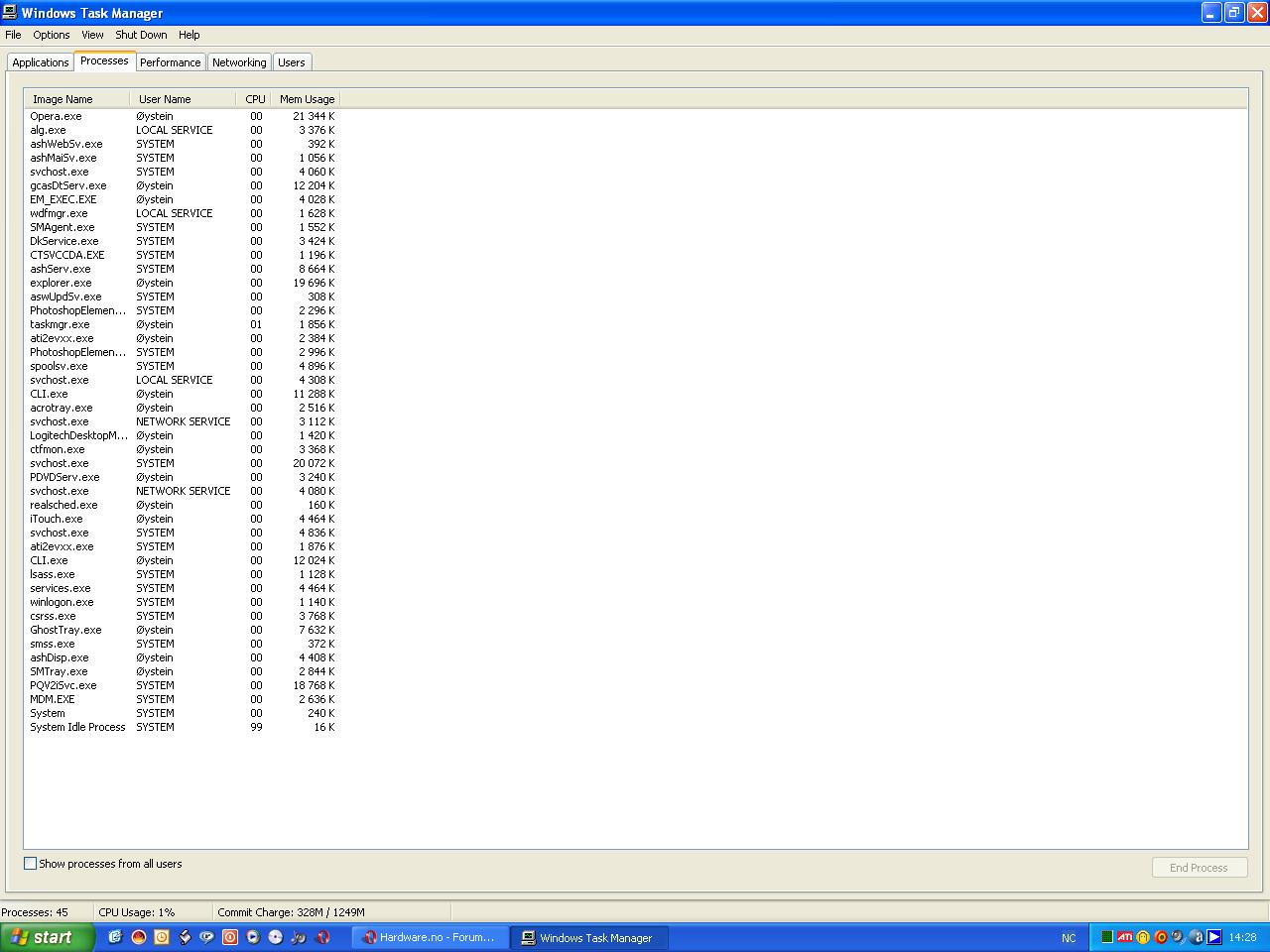Click the Task Manager icon in title bar

point(10,12)
